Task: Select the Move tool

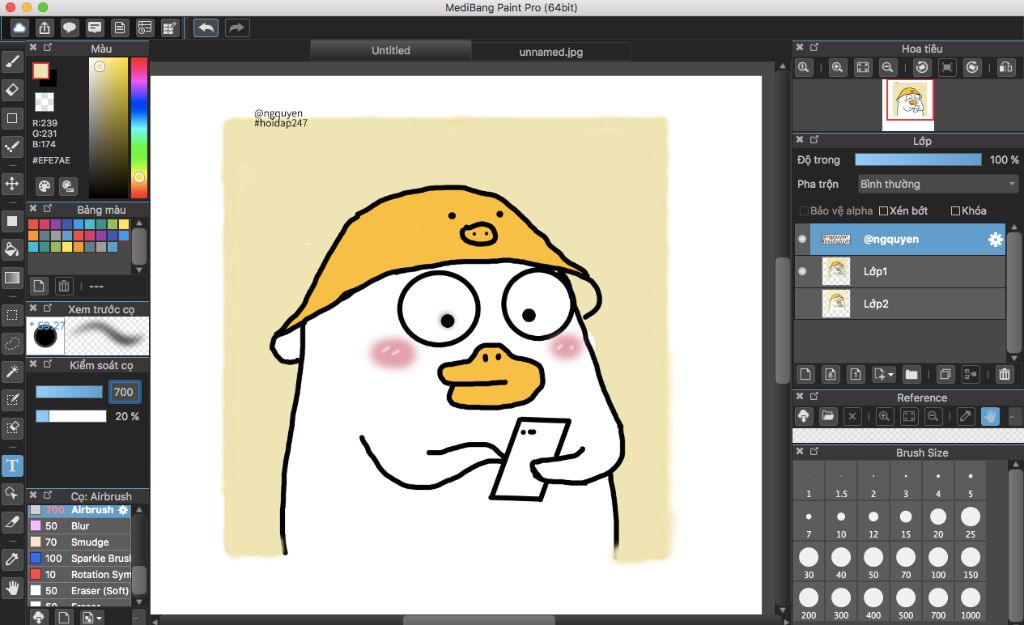Action: coord(12,183)
